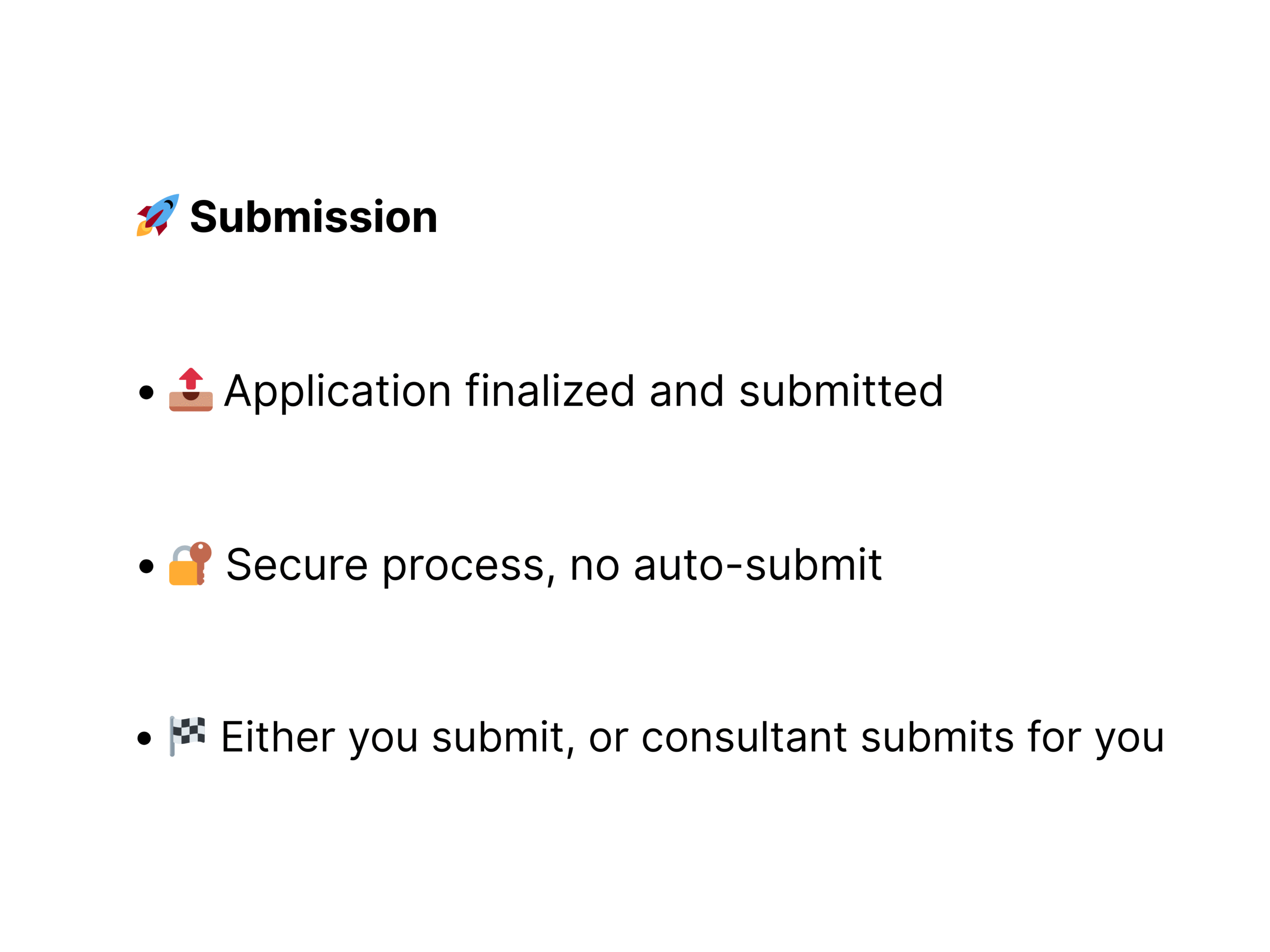The width and height of the screenshot is (1270, 952).
Task: Click the hyphenated word "auto-submit"
Action: (758, 565)
